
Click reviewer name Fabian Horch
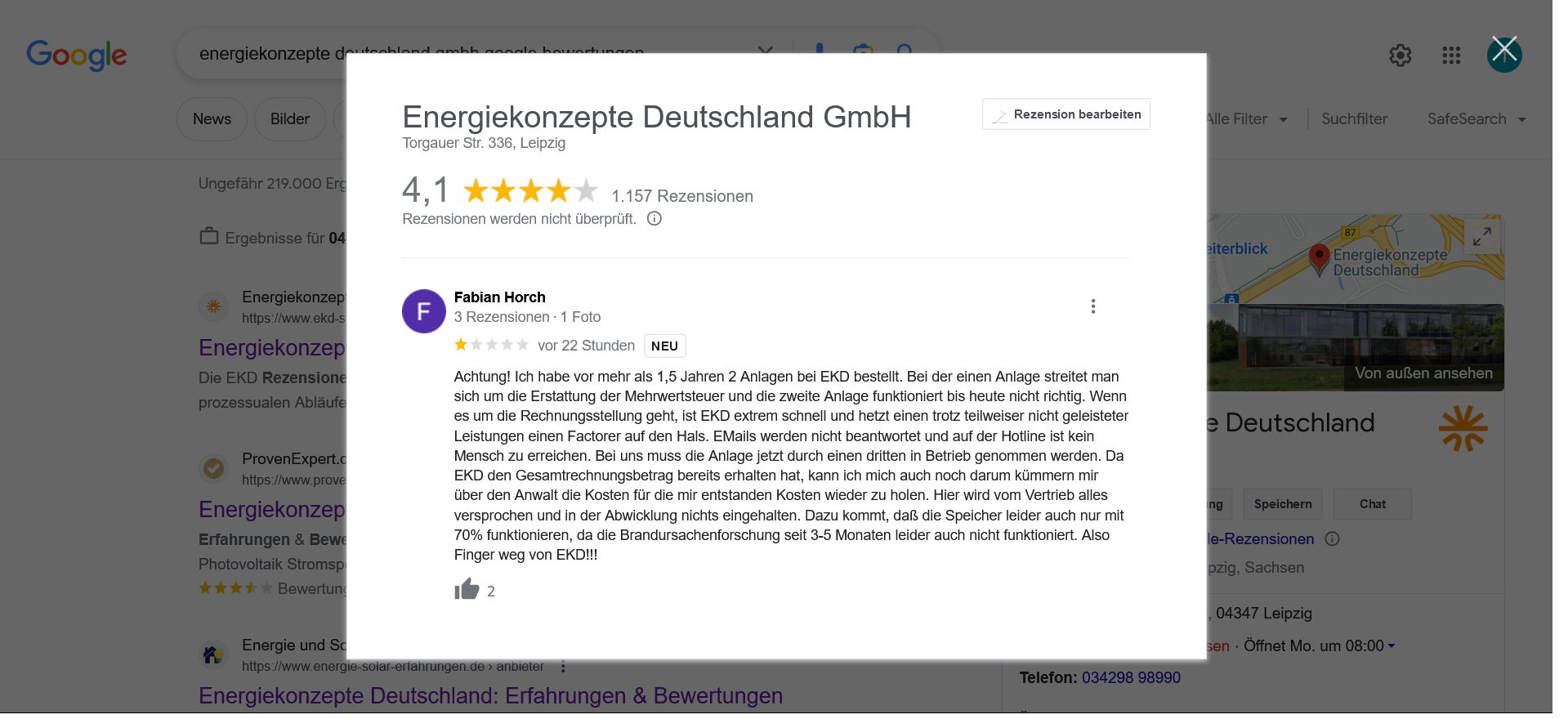point(499,297)
